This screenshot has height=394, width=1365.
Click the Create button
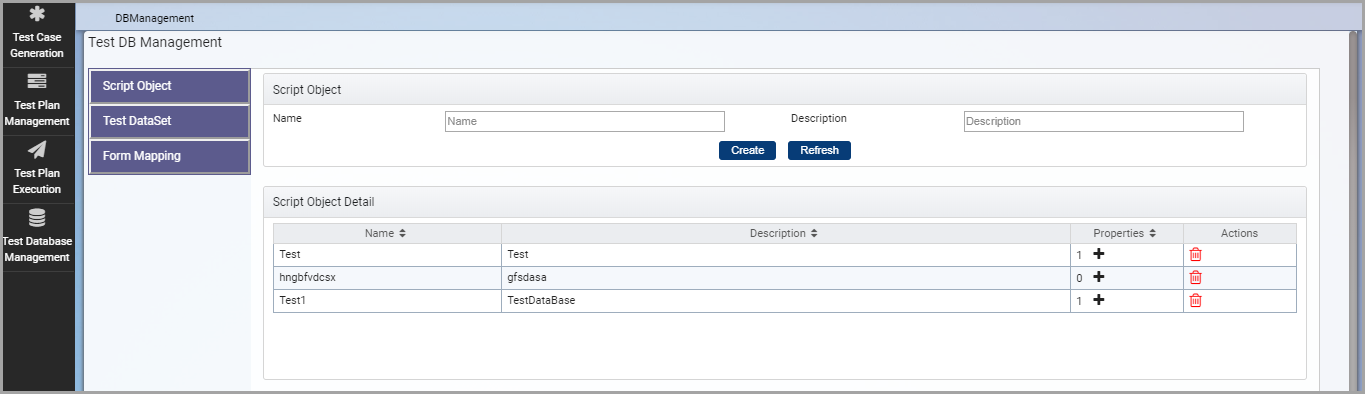point(747,150)
